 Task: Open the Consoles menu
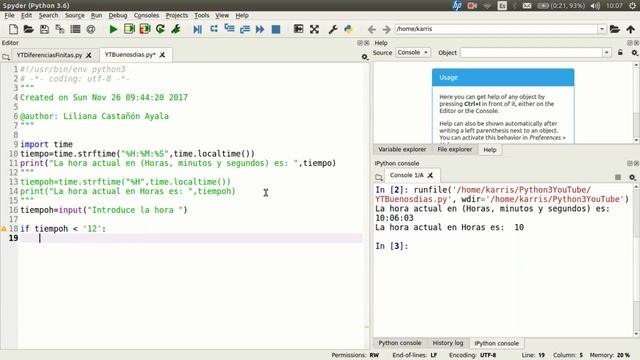(146, 16)
